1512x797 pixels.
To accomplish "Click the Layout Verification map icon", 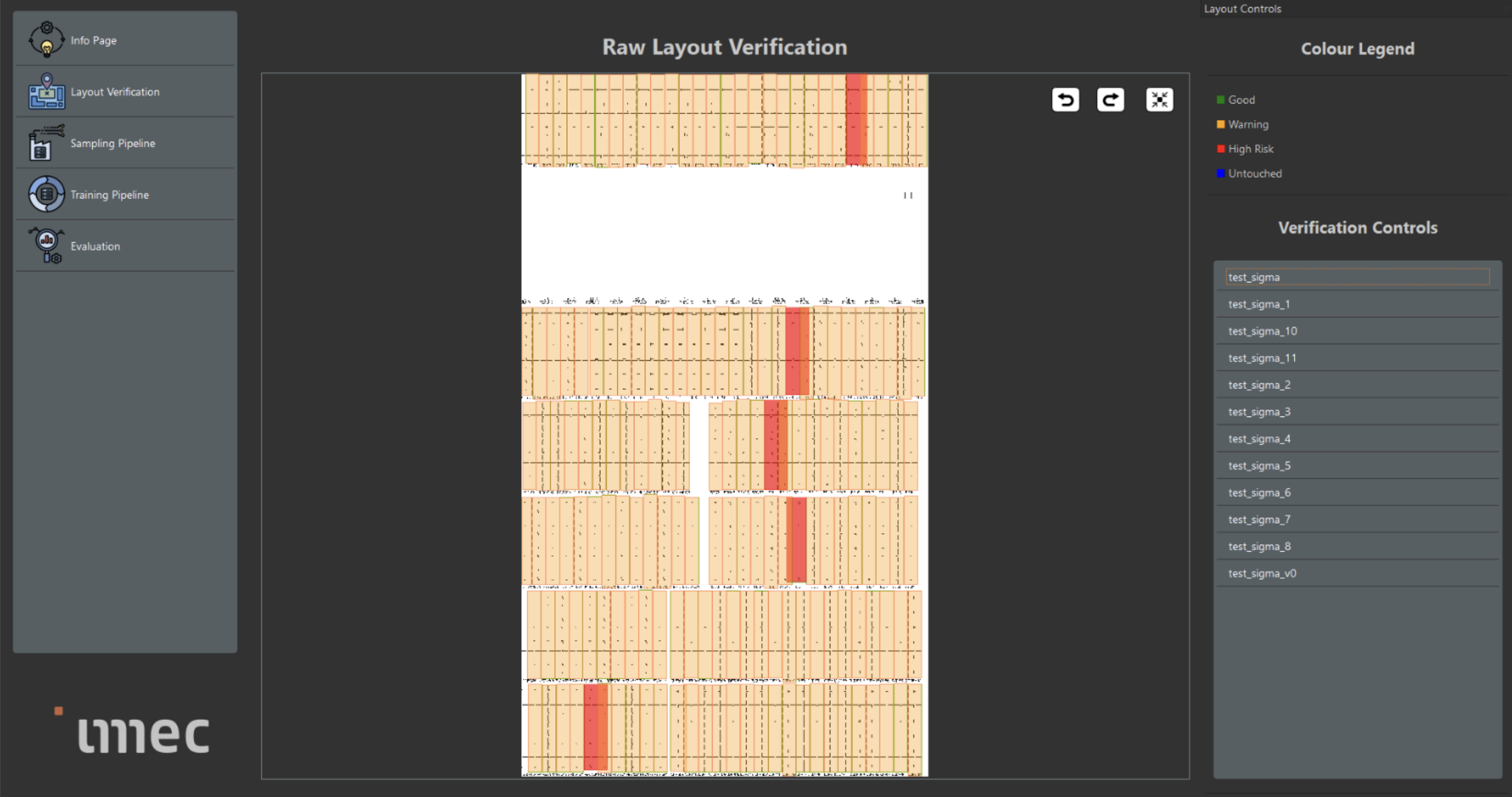I will (x=47, y=91).
